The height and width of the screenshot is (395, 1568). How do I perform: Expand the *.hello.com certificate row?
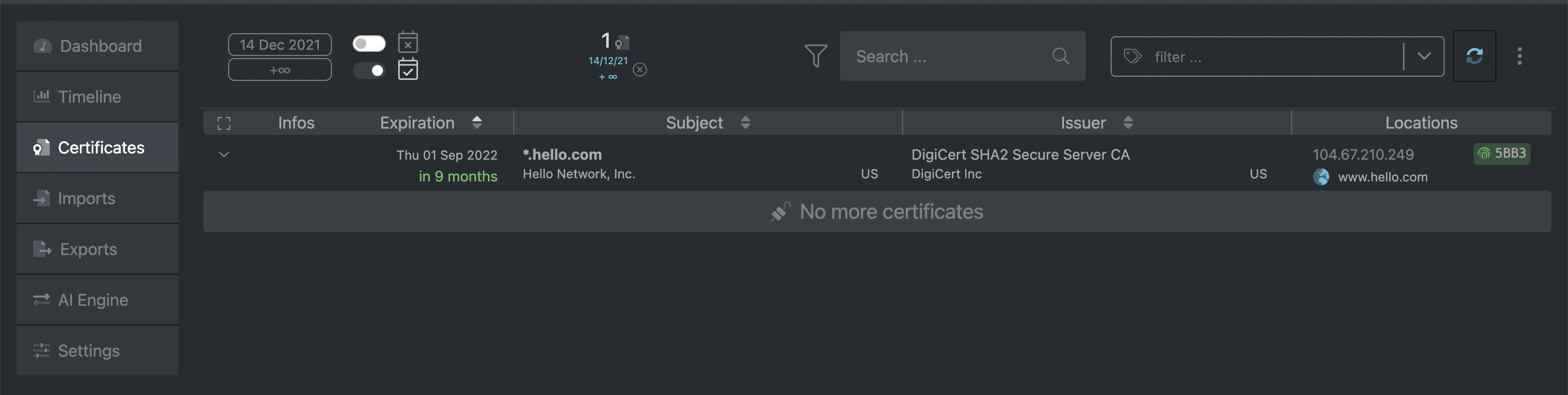tap(224, 154)
